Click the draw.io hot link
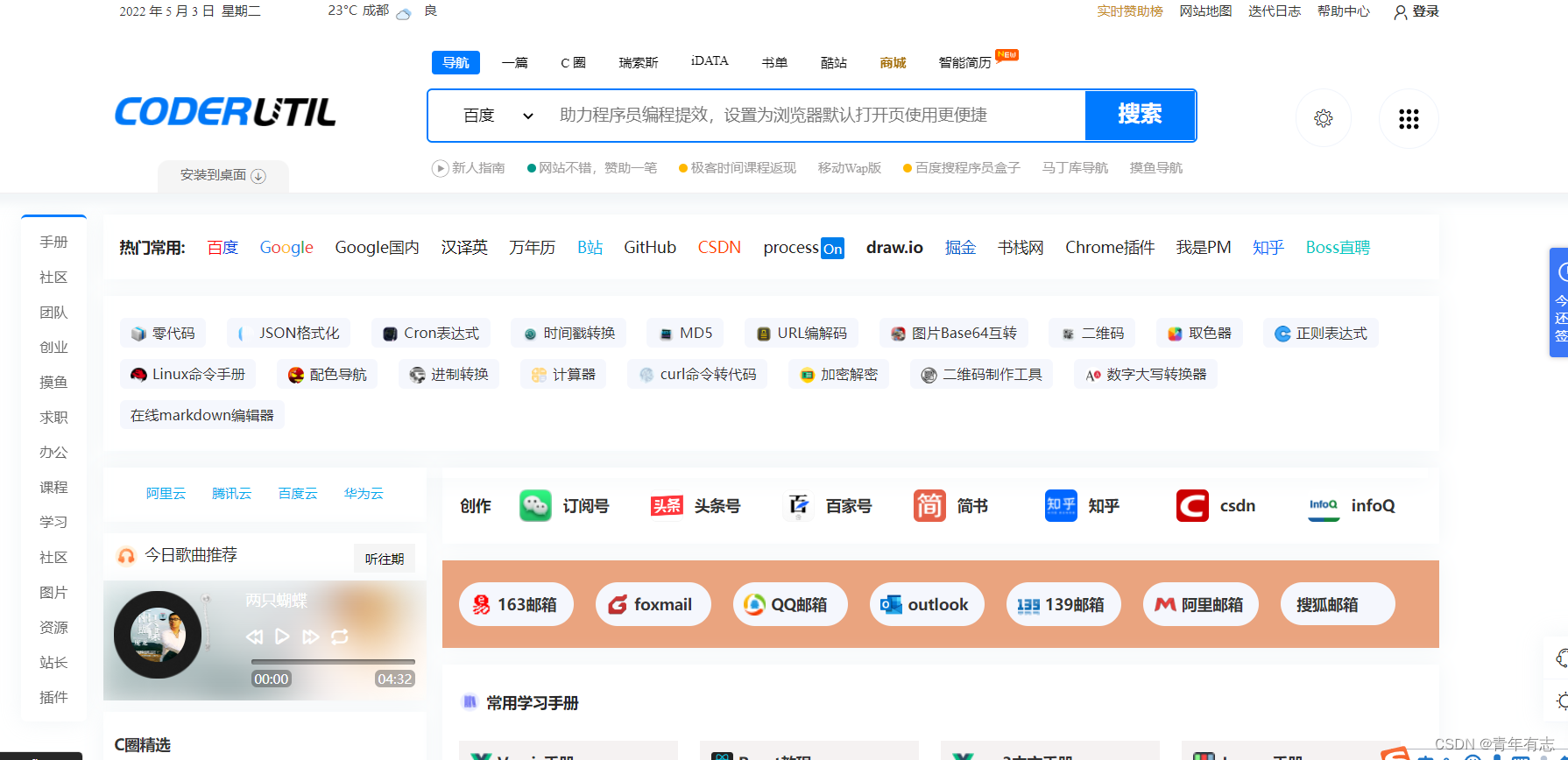 (894, 248)
